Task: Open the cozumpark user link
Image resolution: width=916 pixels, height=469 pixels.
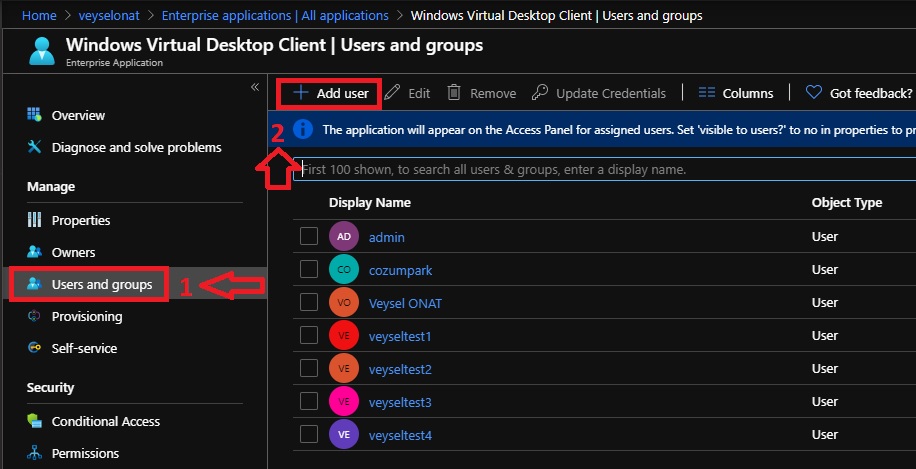Action: (x=401, y=270)
